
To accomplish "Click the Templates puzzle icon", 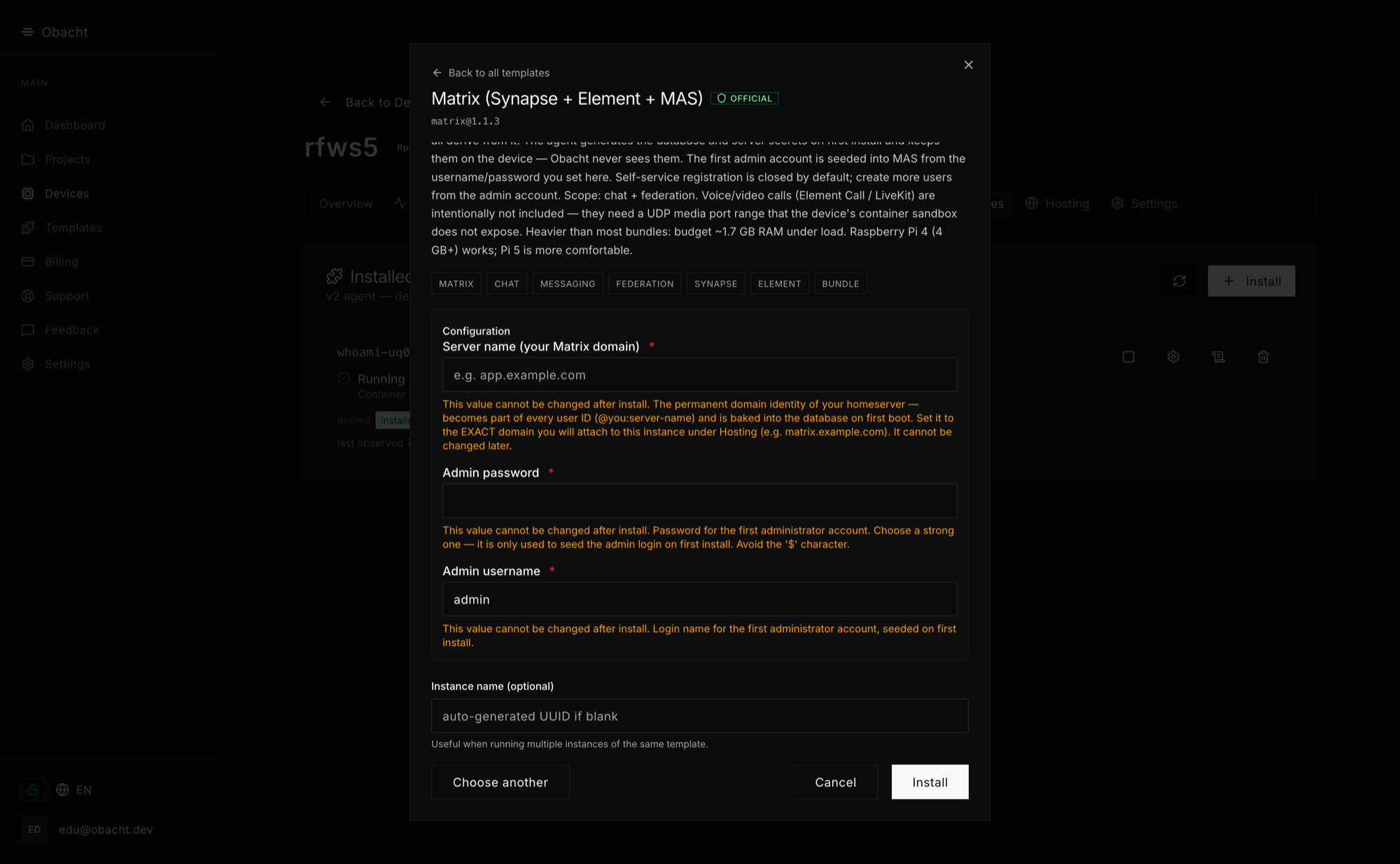I will click(28, 228).
